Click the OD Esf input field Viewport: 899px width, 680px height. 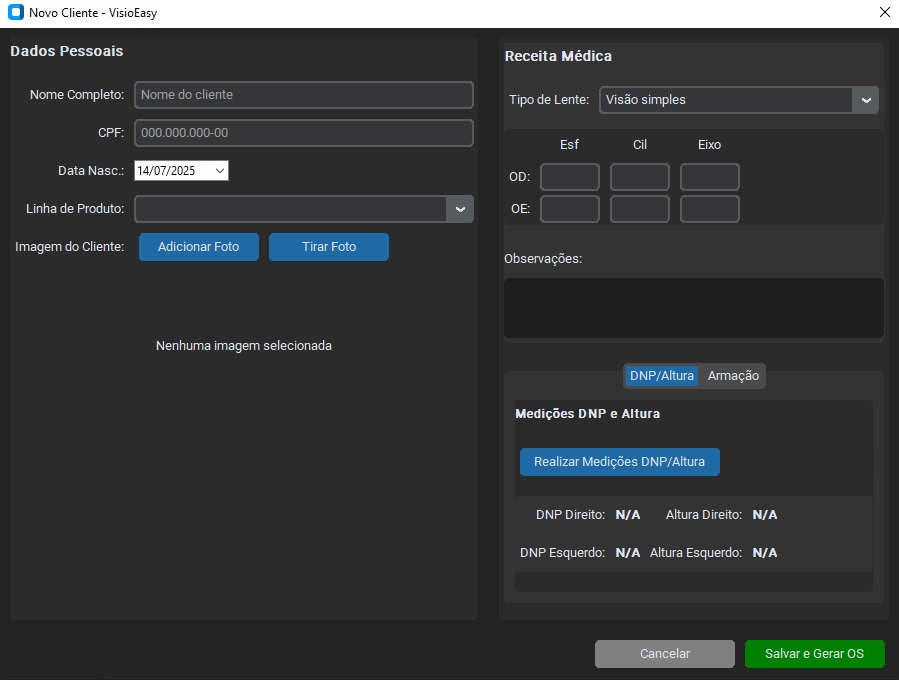(570, 177)
